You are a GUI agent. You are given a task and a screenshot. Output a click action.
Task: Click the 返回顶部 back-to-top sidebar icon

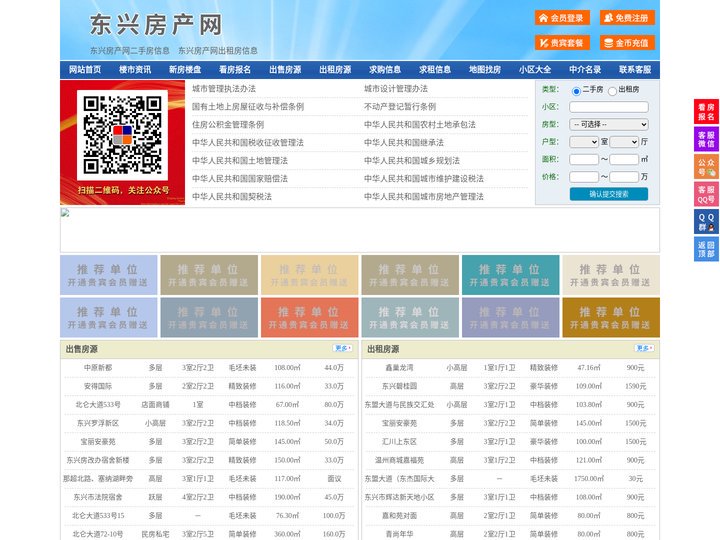[706, 249]
